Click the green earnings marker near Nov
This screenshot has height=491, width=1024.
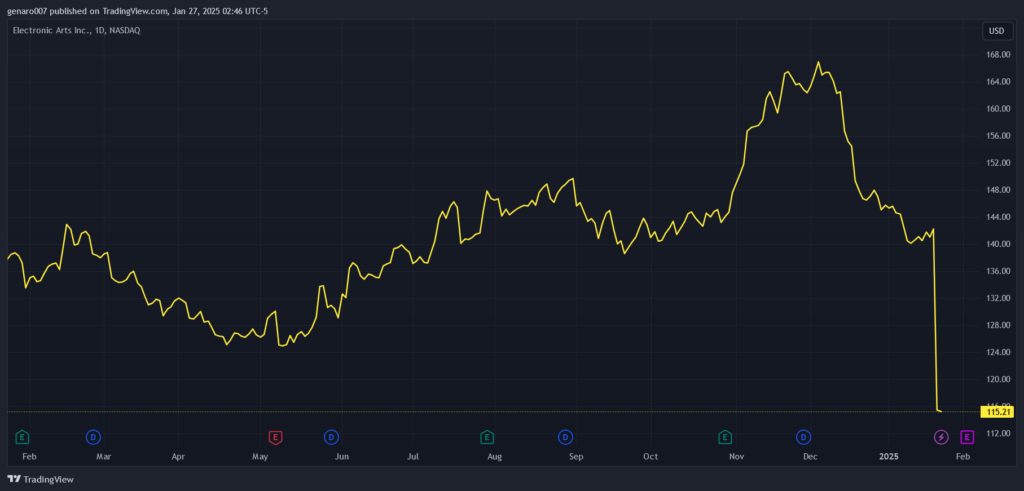tap(725, 437)
